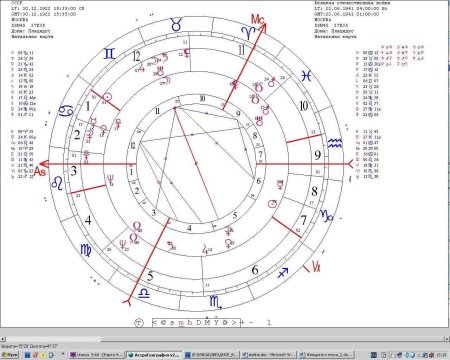The width and height of the screenshot is (450, 360).
Task: Select the 'm' minutes time unit
Action: [x=181, y=323]
